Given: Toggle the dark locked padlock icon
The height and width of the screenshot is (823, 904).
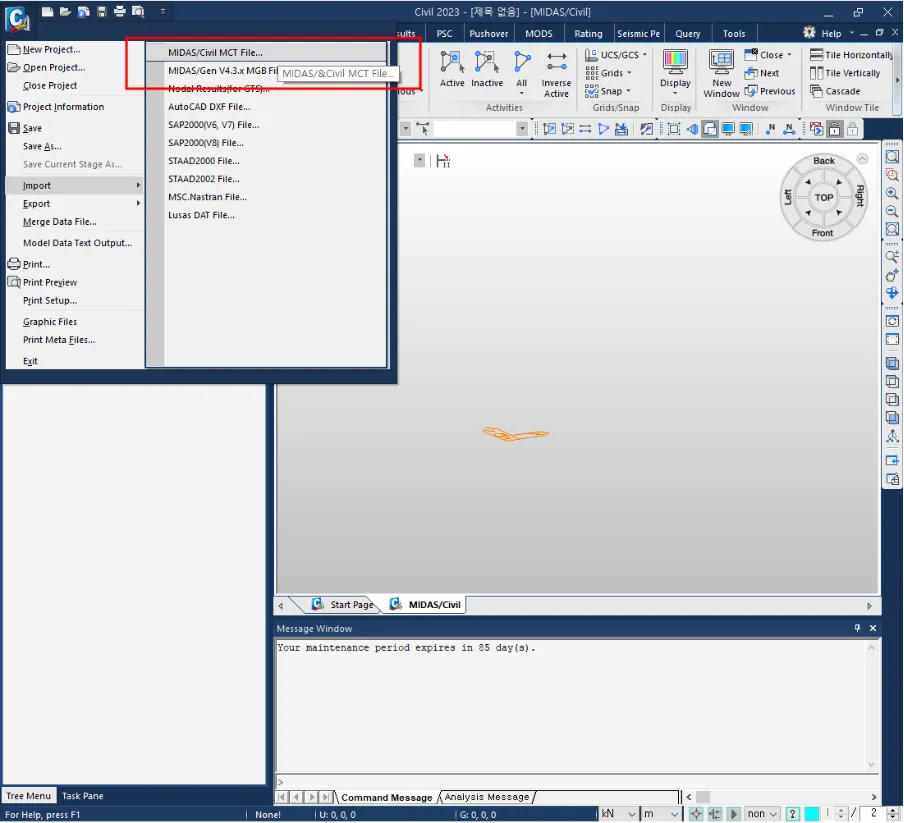Looking at the screenshot, I should click(834, 129).
